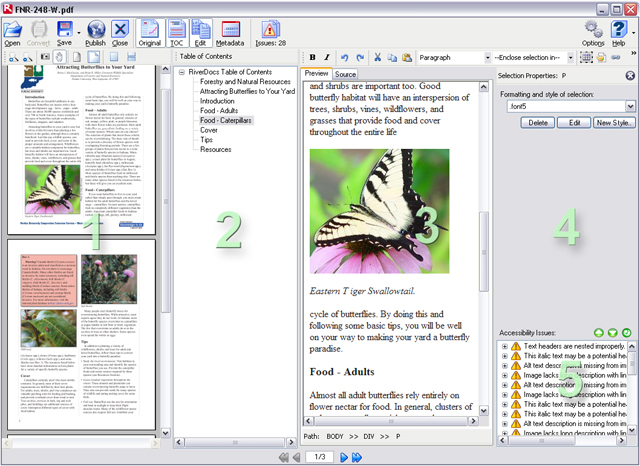
Task: Open the .font5 style dropdown
Action: [x=630, y=107]
